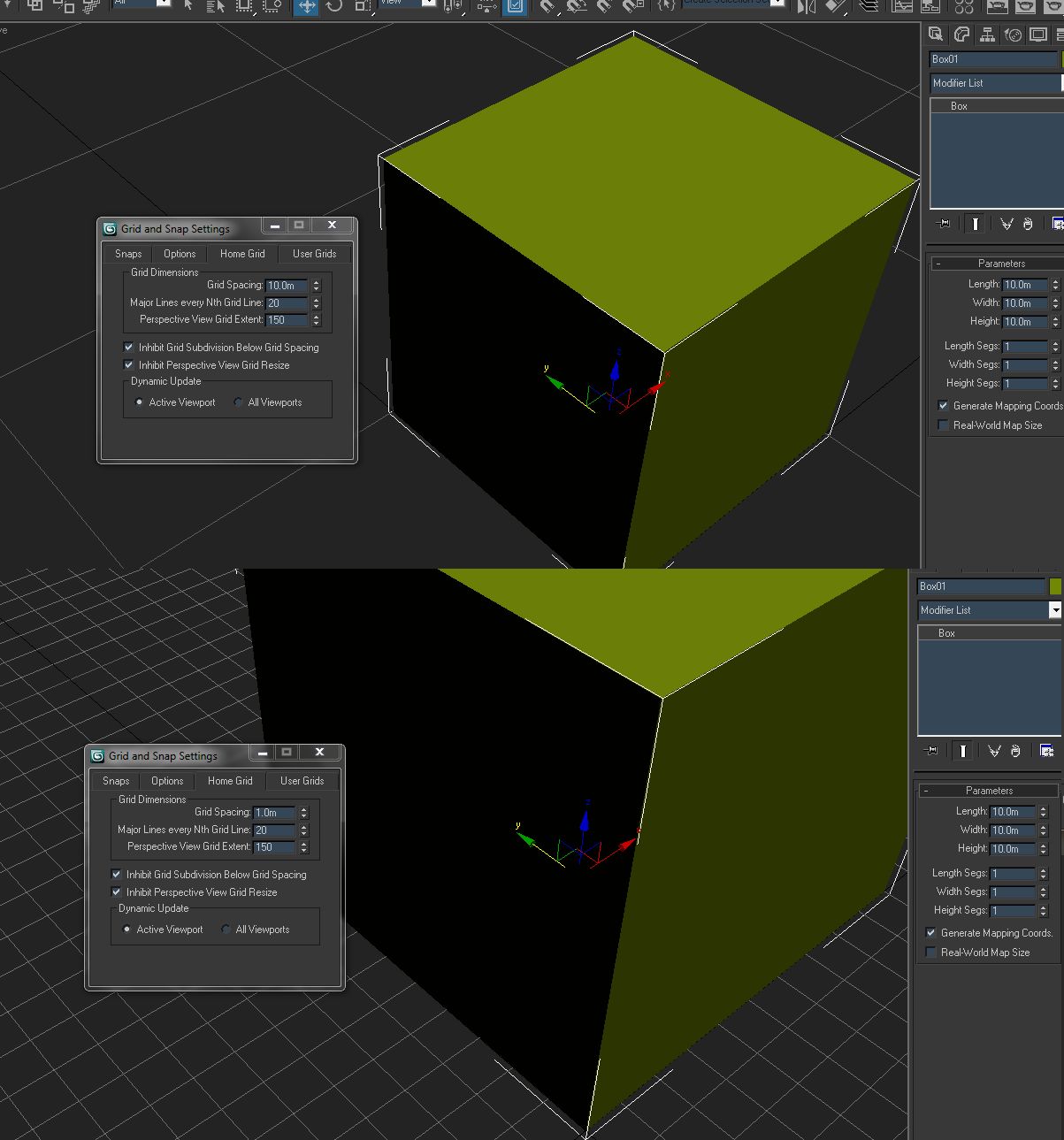Open the lower Modifier List dropdown arrow
This screenshot has height=1140, width=1064.
tap(1054, 610)
